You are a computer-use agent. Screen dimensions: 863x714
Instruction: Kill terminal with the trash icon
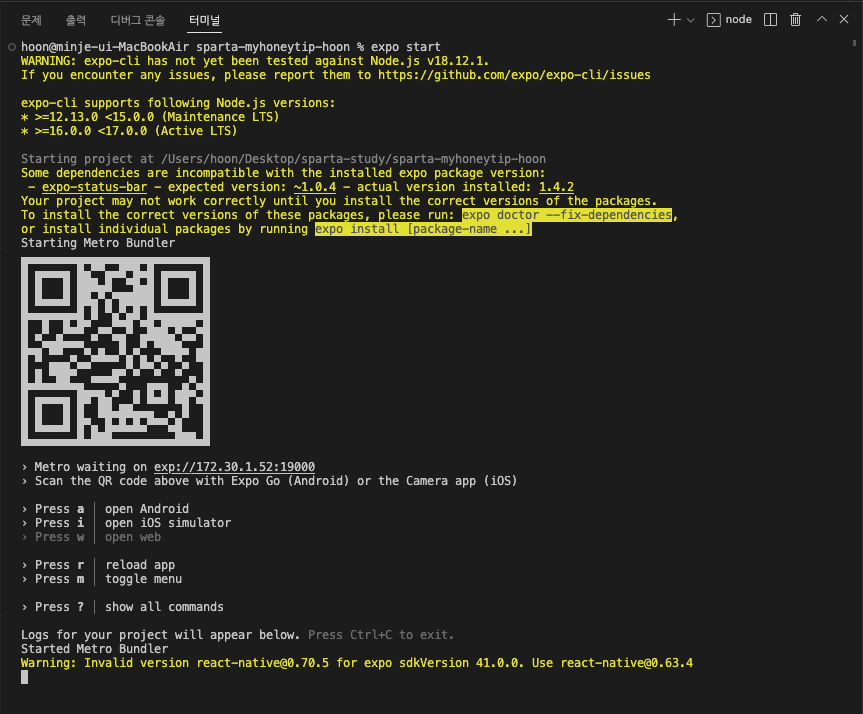(795, 20)
